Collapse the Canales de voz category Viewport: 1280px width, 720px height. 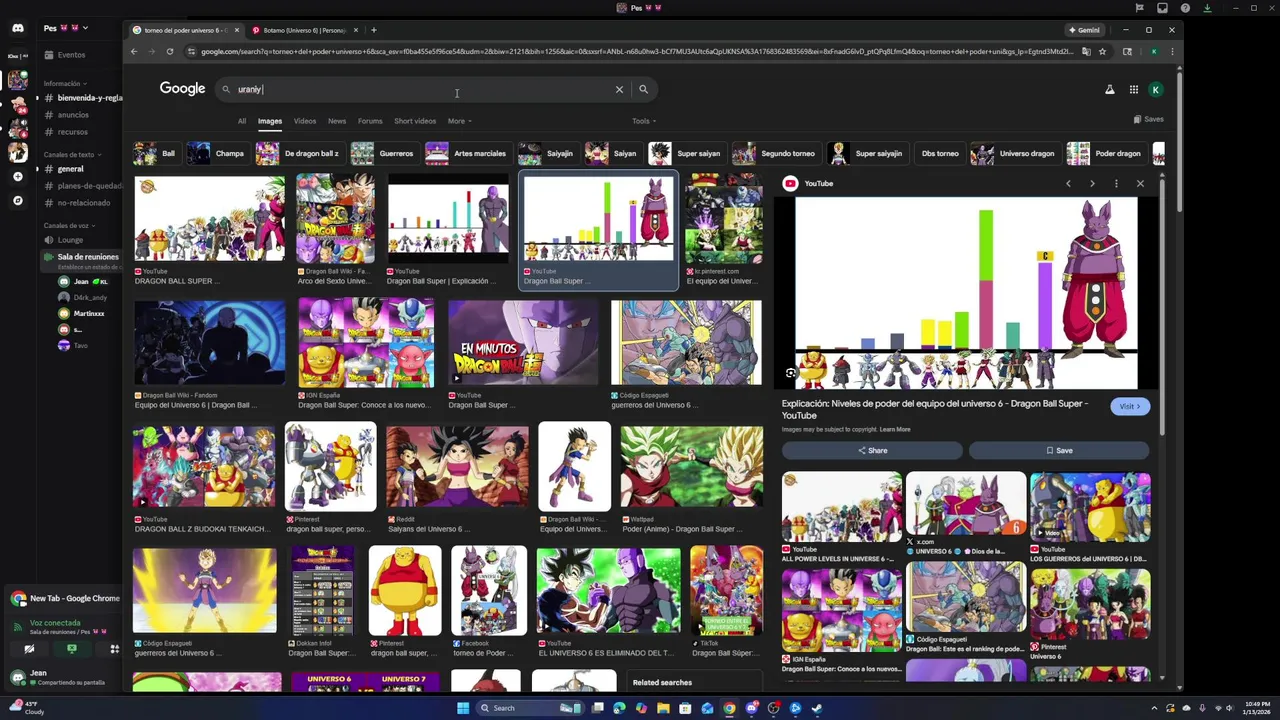(x=69, y=226)
